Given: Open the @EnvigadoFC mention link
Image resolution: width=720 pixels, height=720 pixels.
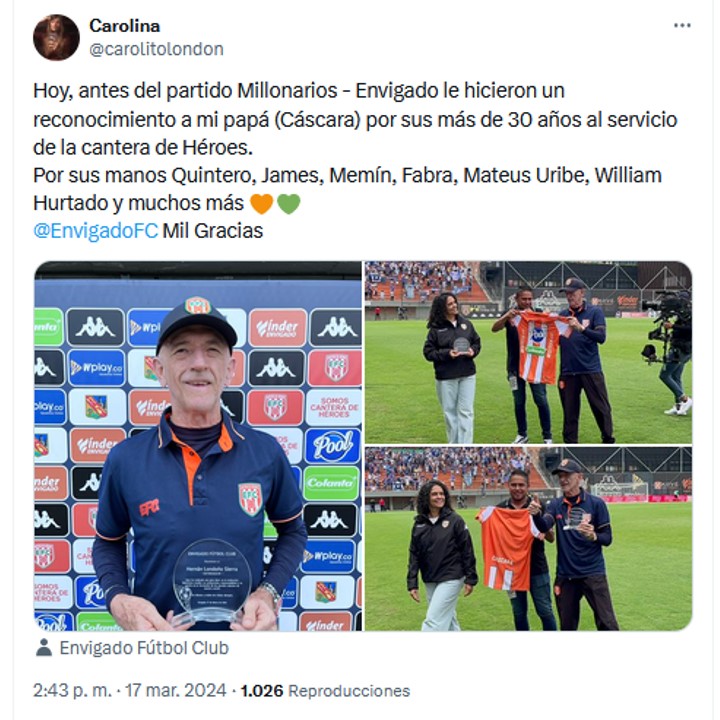Looking at the screenshot, I should 96,231.
